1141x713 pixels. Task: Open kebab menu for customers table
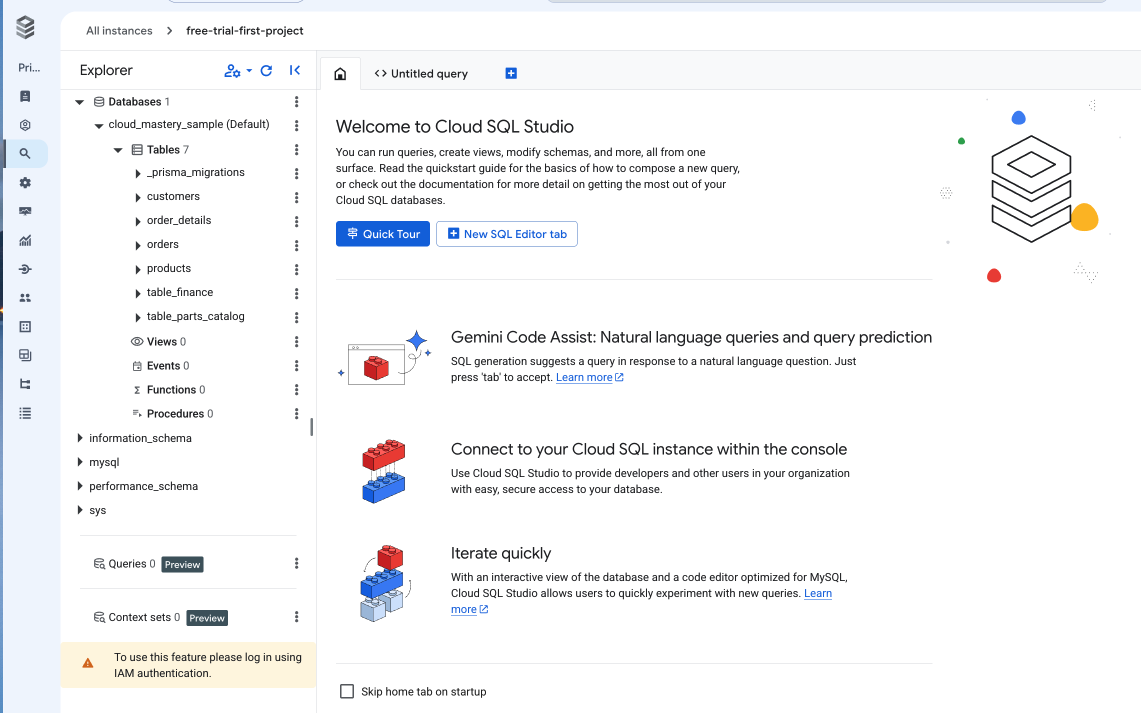(x=296, y=197)
